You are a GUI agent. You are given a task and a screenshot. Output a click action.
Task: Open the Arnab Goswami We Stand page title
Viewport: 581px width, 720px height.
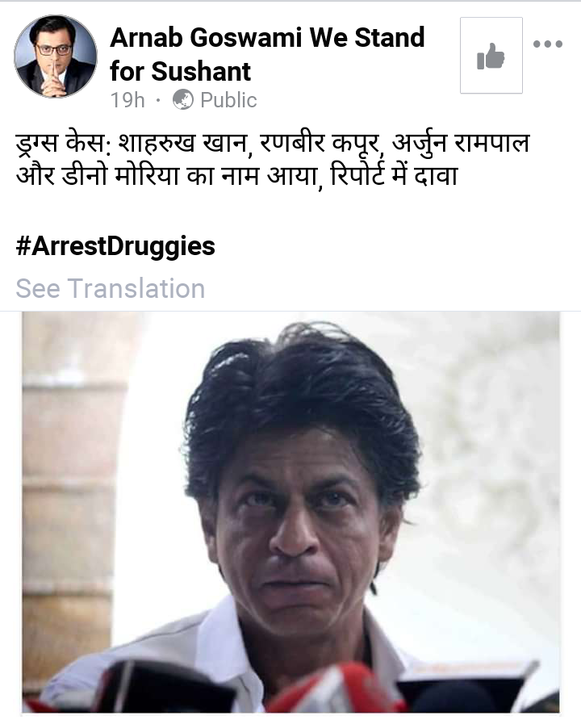pyautogui.click(x=267, y=37)
